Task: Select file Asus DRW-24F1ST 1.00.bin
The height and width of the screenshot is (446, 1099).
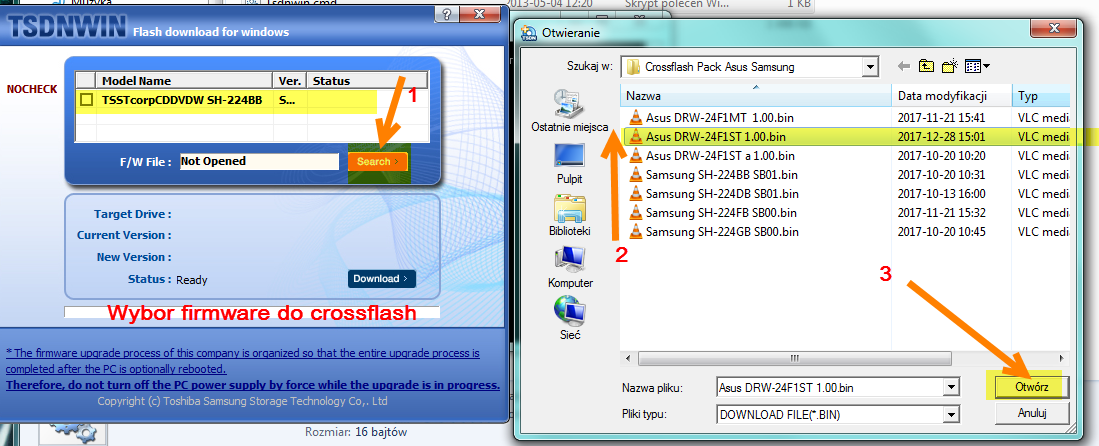Action: point(716,136)
